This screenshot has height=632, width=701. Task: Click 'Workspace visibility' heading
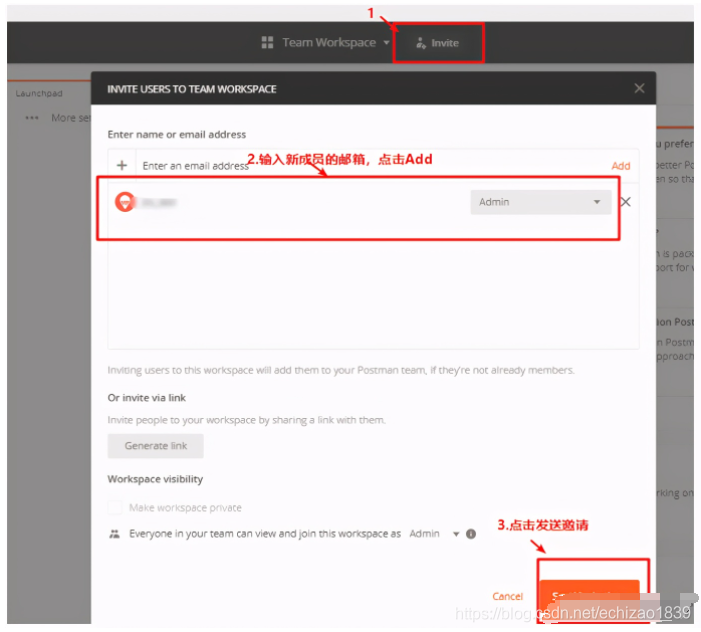coord(155,479)
